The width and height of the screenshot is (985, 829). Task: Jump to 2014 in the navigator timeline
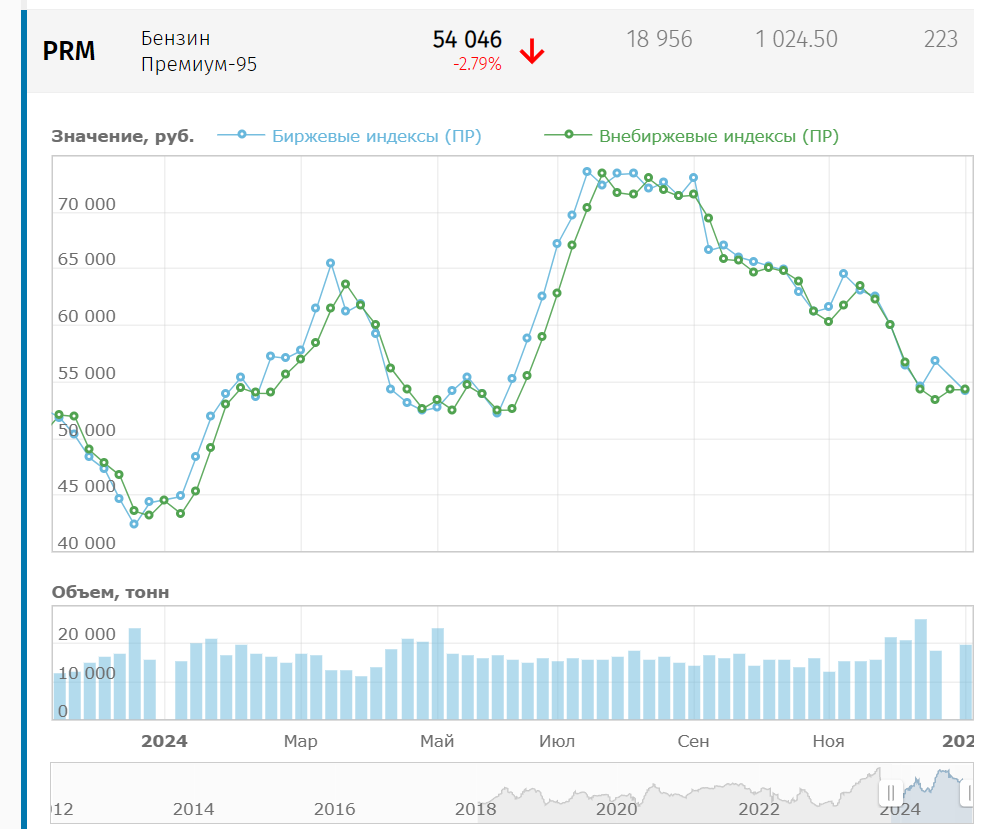193,809
